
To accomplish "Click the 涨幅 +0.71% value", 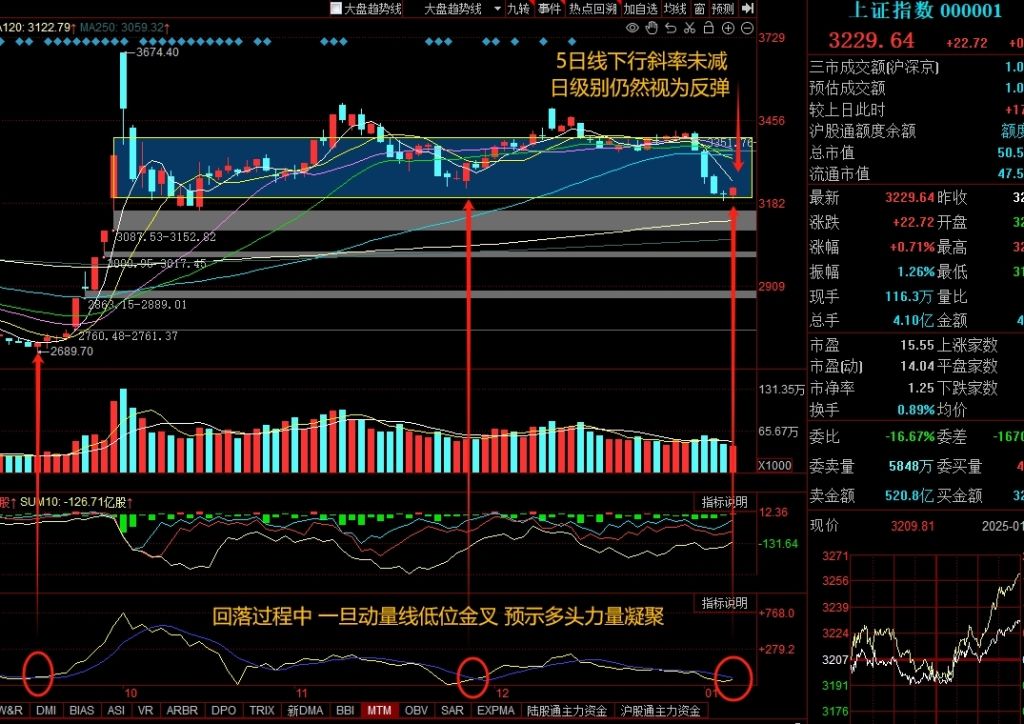I will pyautogui.click(x=912, y=247).
